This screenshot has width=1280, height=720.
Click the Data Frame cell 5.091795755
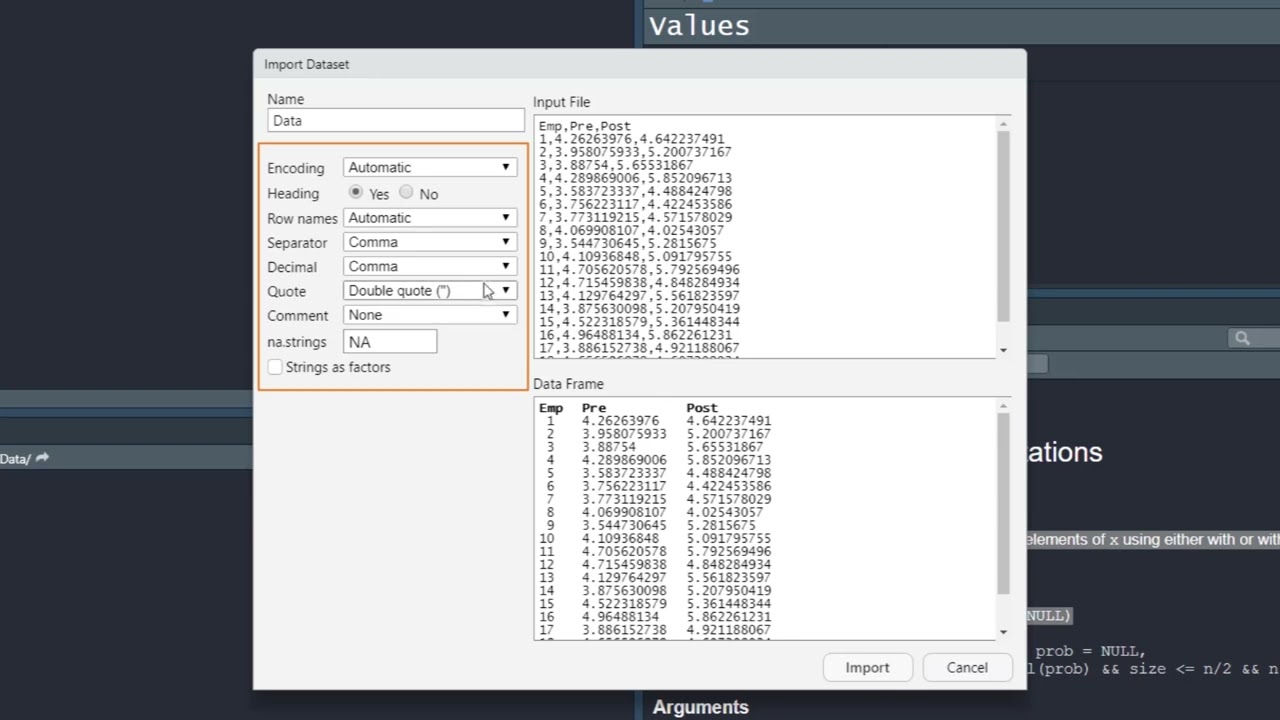pos(728,538)
